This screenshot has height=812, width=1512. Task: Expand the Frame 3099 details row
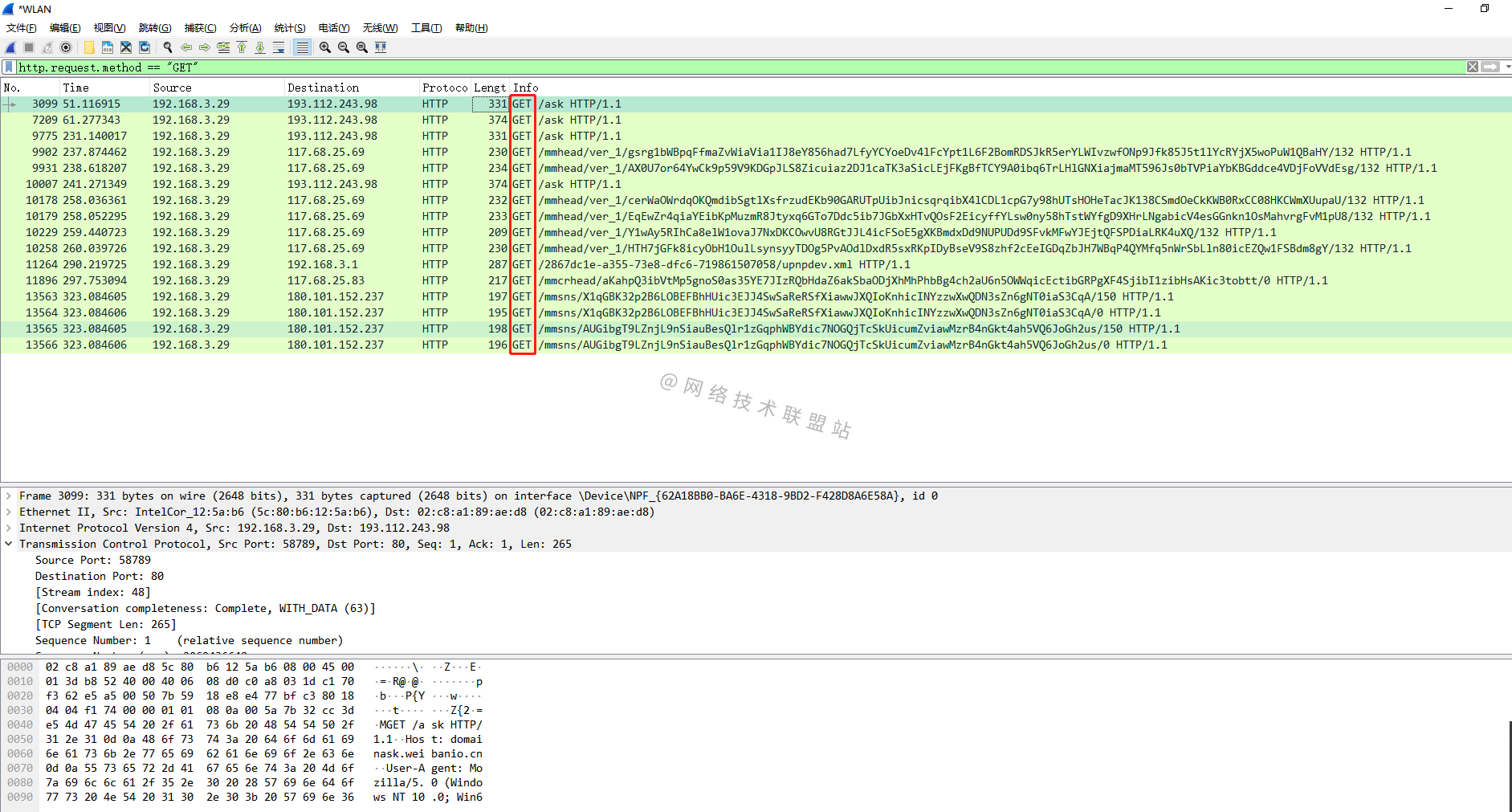pyautogui.click(x=9, y=496)
